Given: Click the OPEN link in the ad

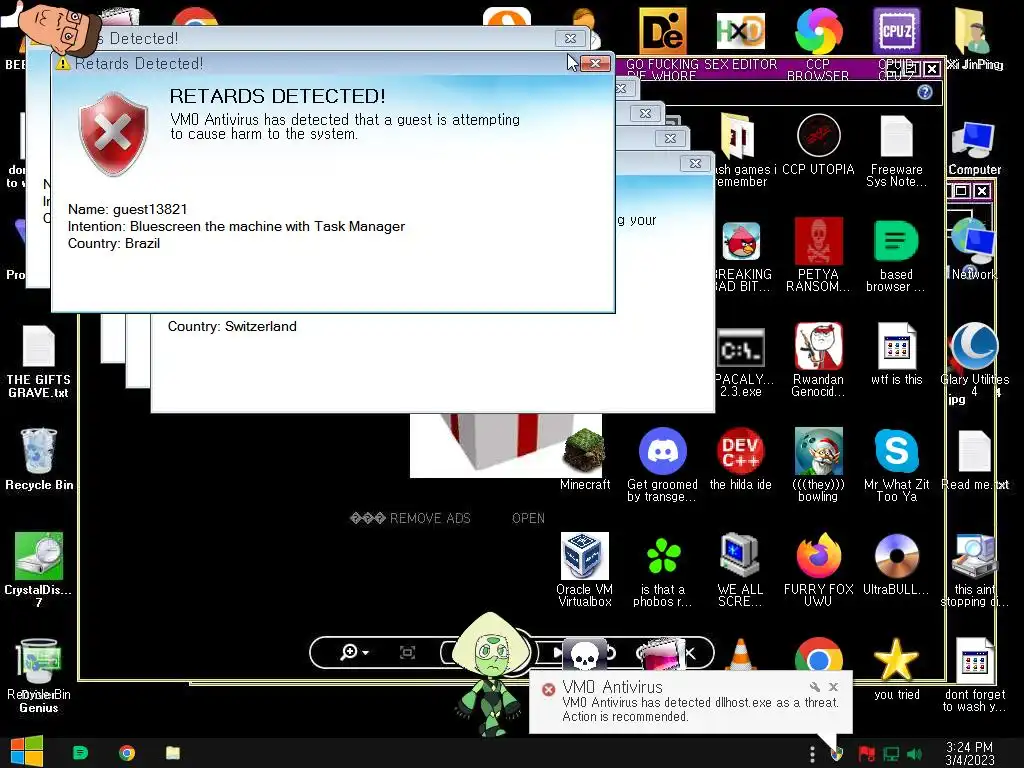Looking at the screenshot, I should coord(528,518).
